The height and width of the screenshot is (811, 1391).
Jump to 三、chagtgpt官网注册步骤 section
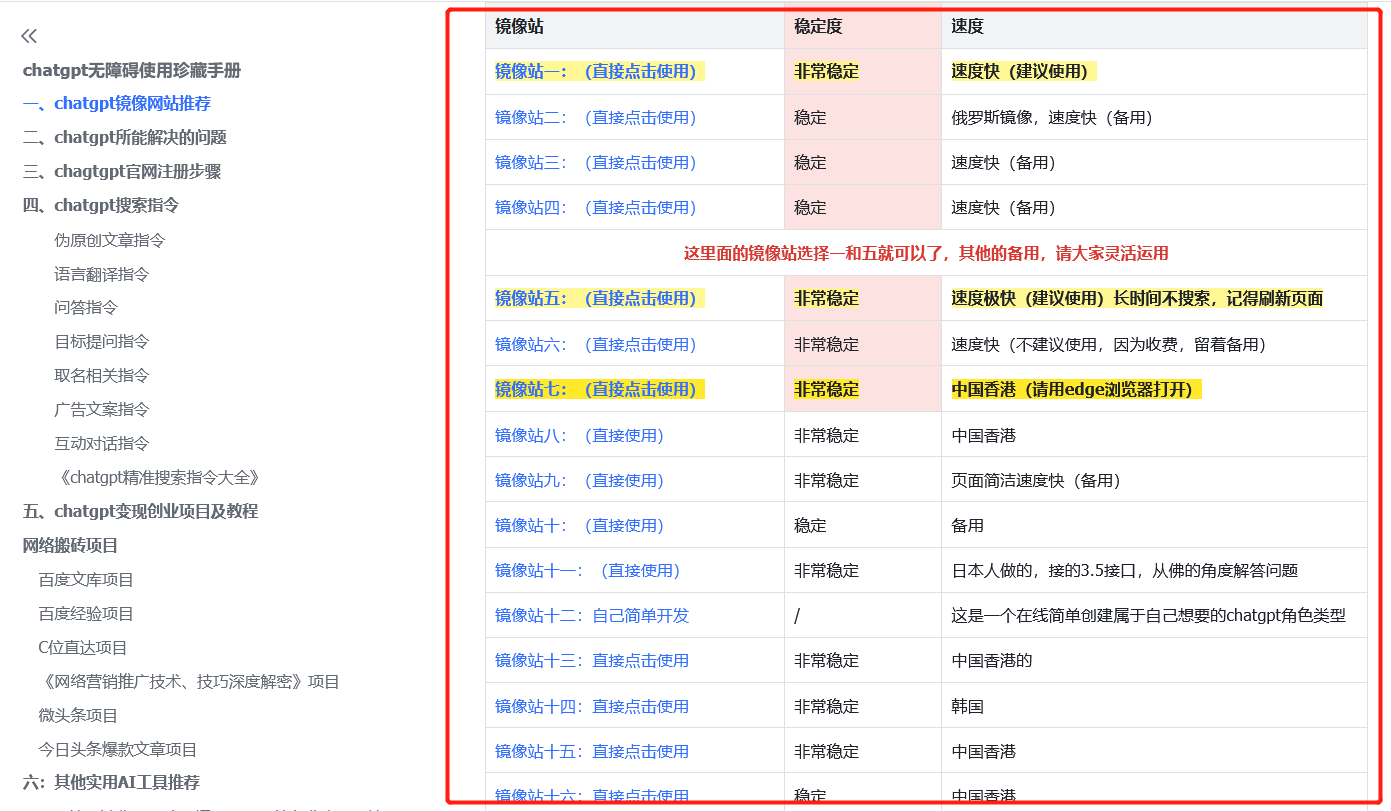(x=122, y=171)
